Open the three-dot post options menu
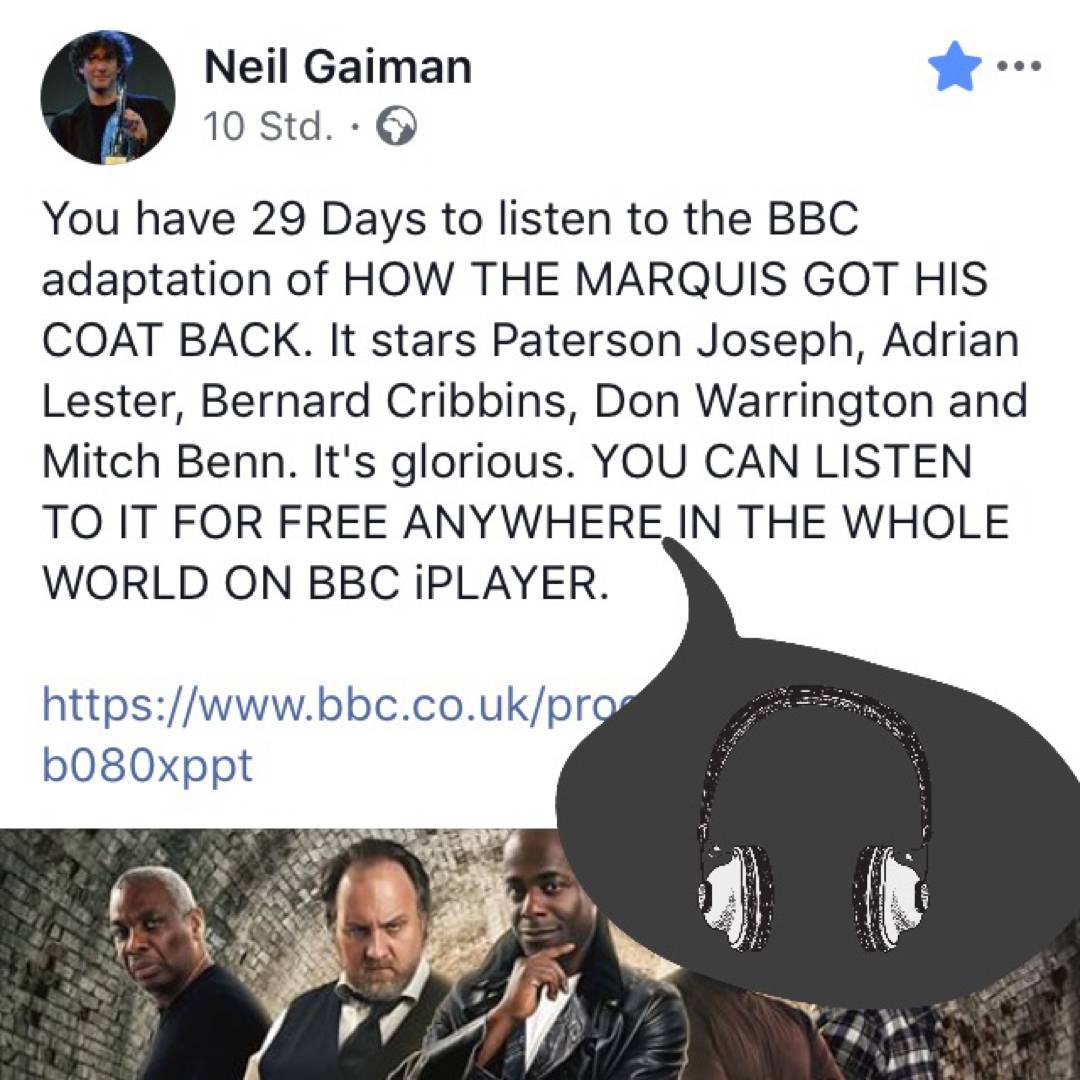The image size is (1080, 1080). (1021, 67)
